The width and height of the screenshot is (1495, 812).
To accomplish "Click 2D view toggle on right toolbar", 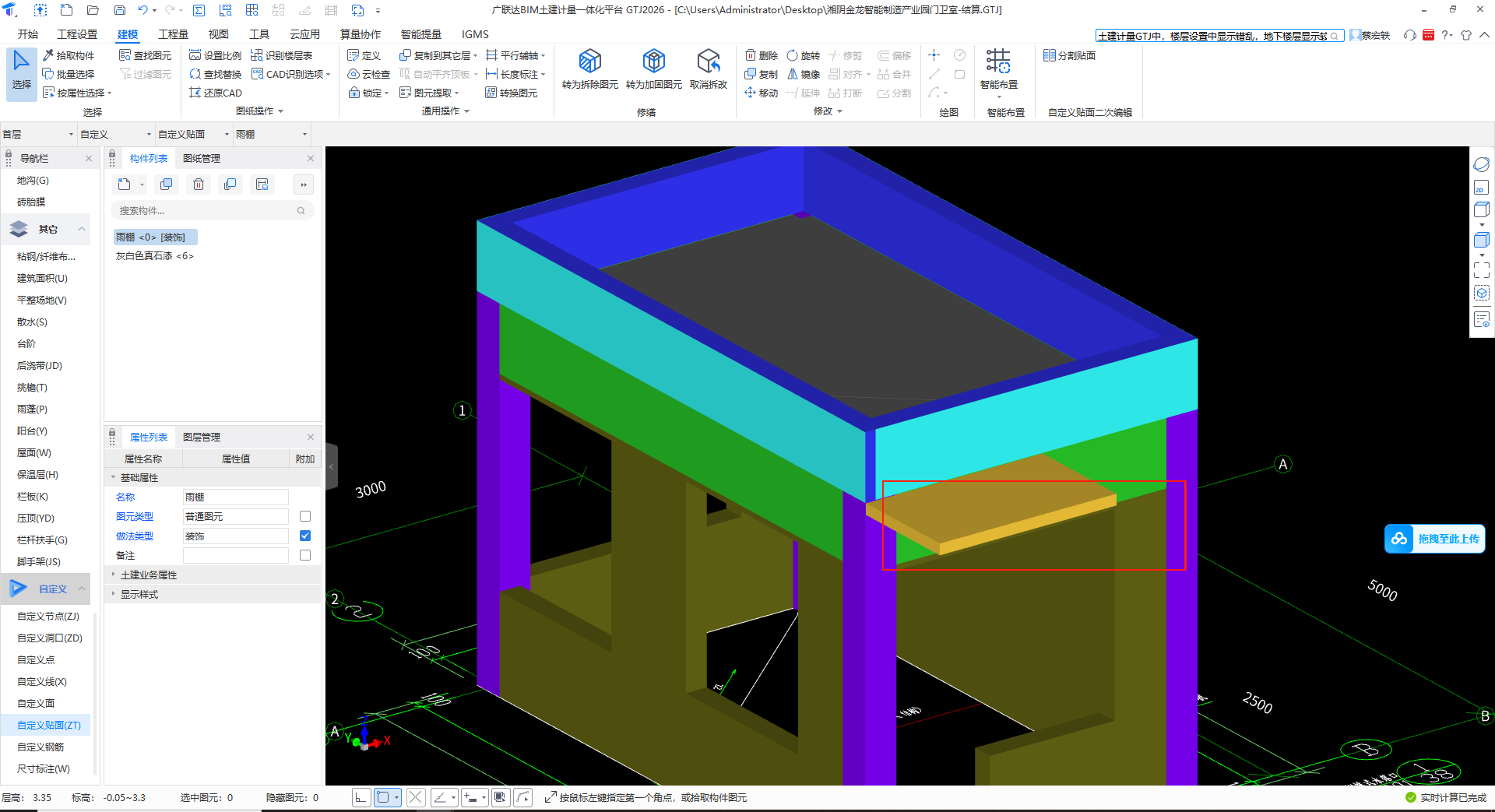I will coord(1481,188).
